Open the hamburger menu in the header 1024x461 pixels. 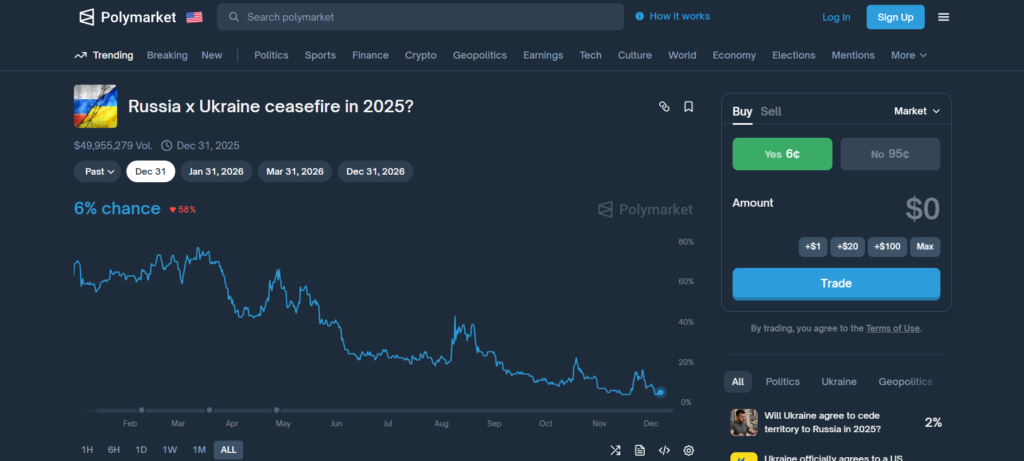pyautogui.click(x=943, y=17)
